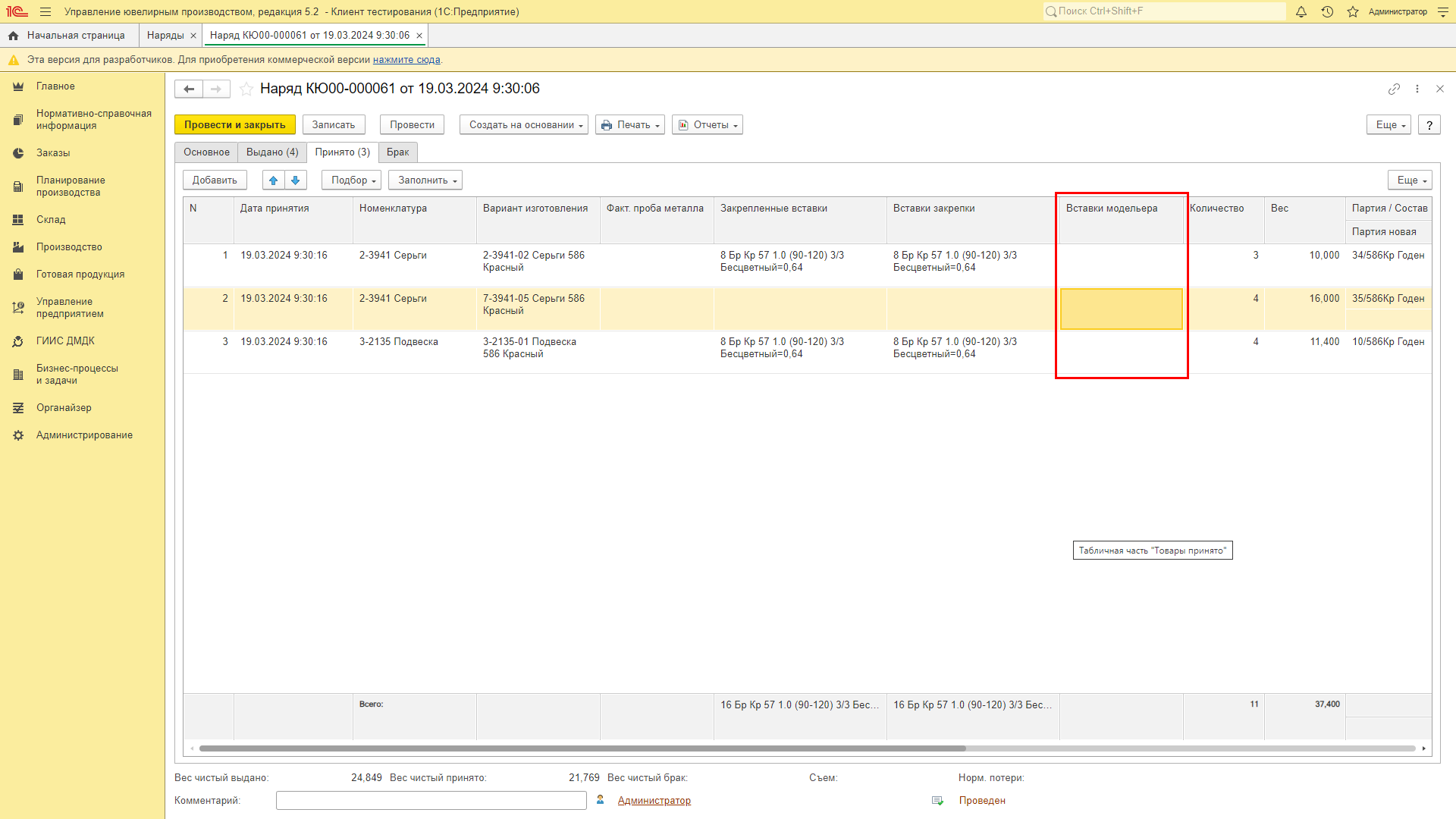Open the 1C main menu hamburger icon

45,11
